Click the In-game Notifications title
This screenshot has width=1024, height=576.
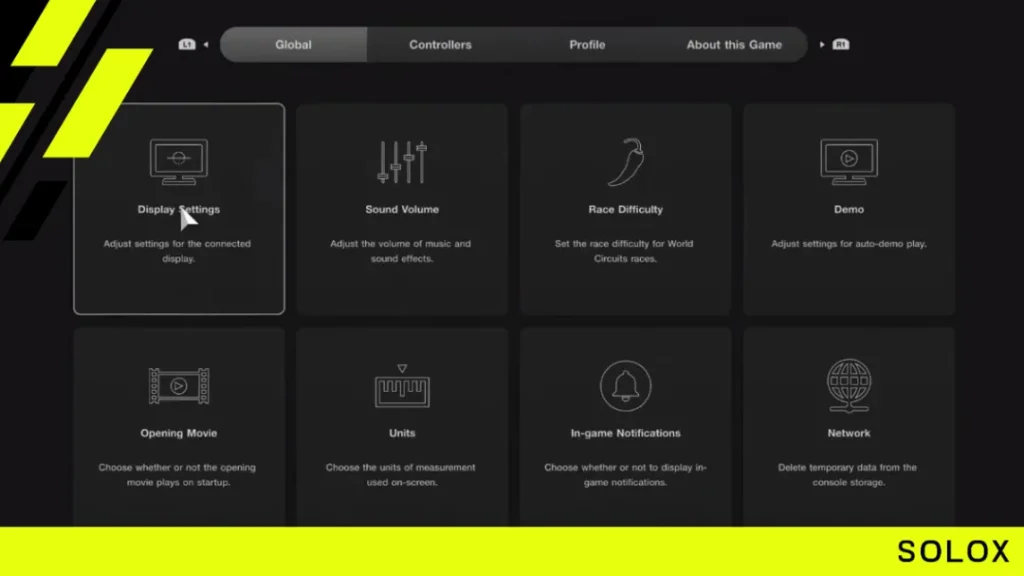[x=626, y=433]
